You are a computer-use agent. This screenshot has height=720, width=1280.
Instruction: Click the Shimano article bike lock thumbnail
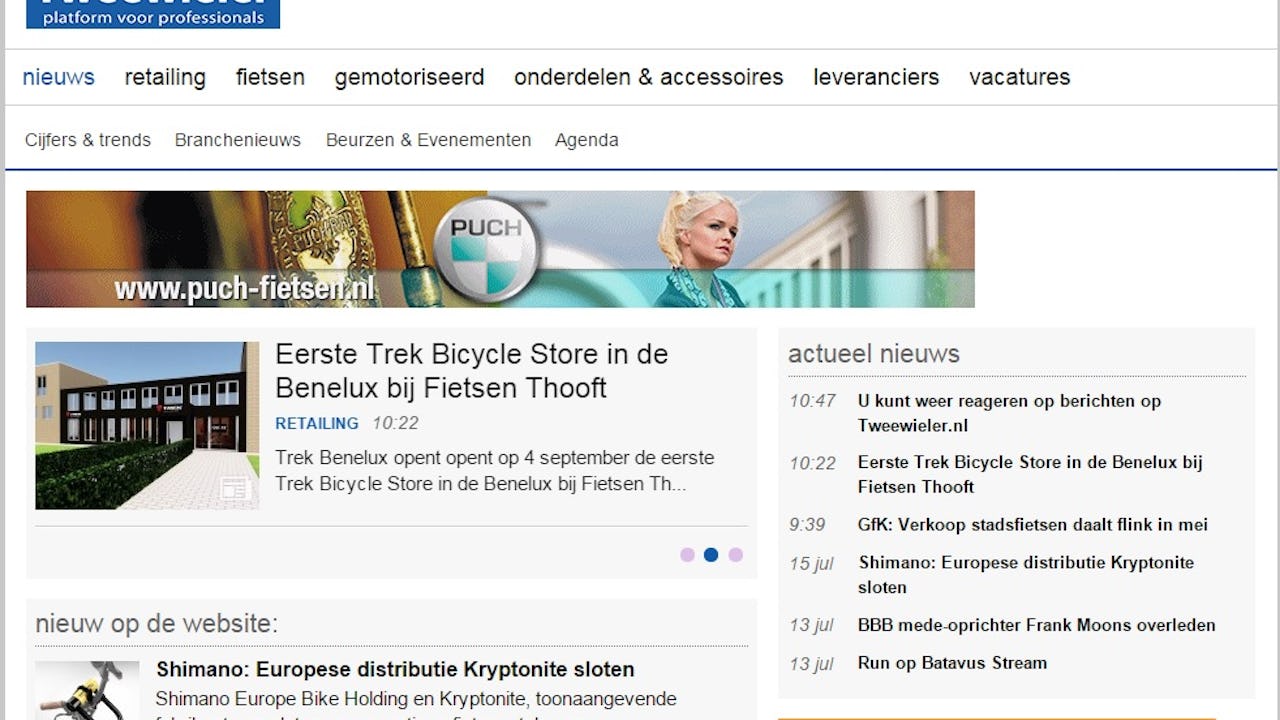(x=87, y=690)
